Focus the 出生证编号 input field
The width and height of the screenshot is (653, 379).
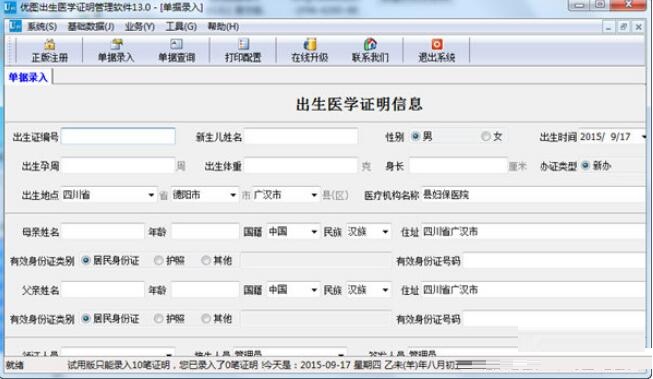[118, 136]
